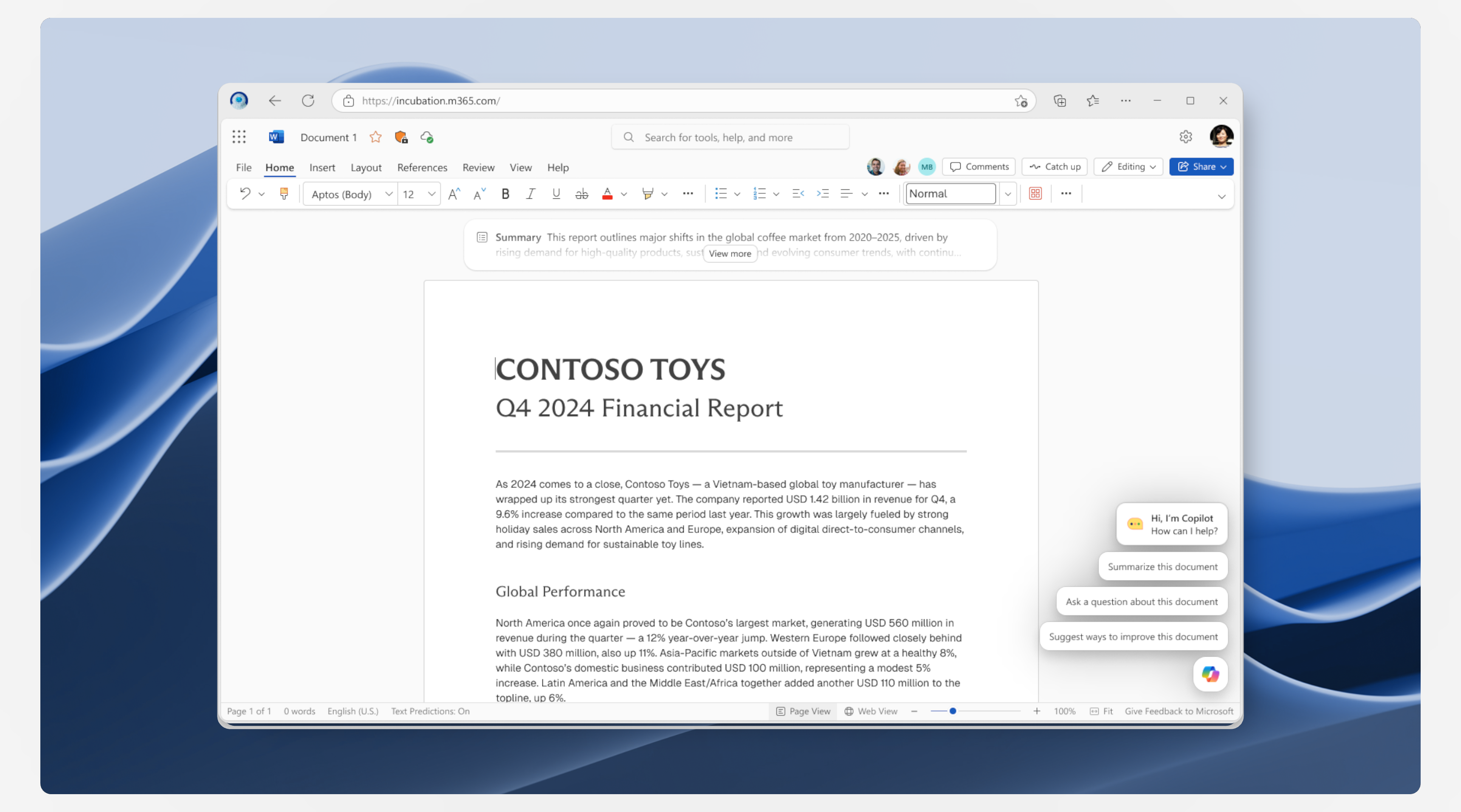This screenshot has width=1461, height=812.
Task: Click the search tools and help box
Action: pos(730,137)
